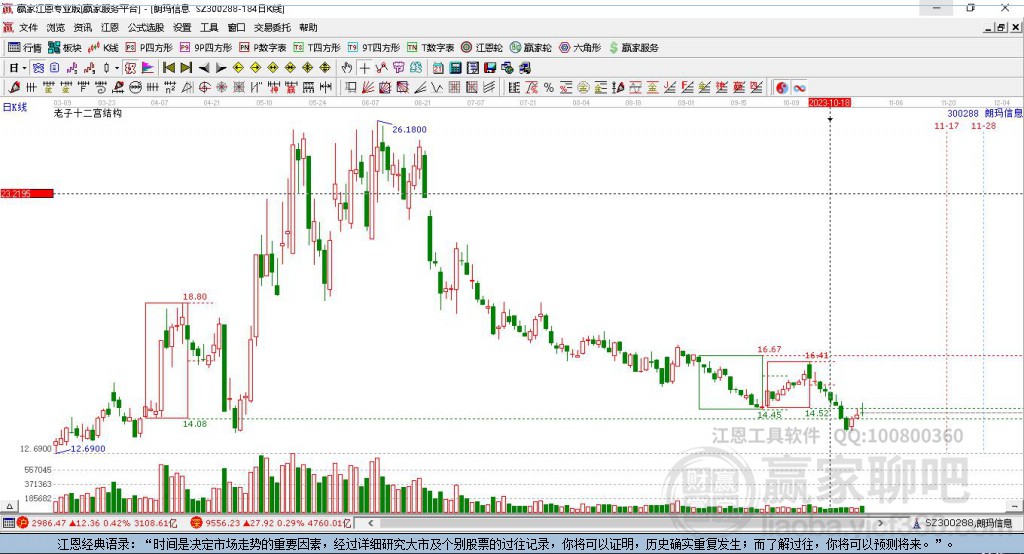
Task: Click the 行情 toolbar button
Action: tap(24, 48)
